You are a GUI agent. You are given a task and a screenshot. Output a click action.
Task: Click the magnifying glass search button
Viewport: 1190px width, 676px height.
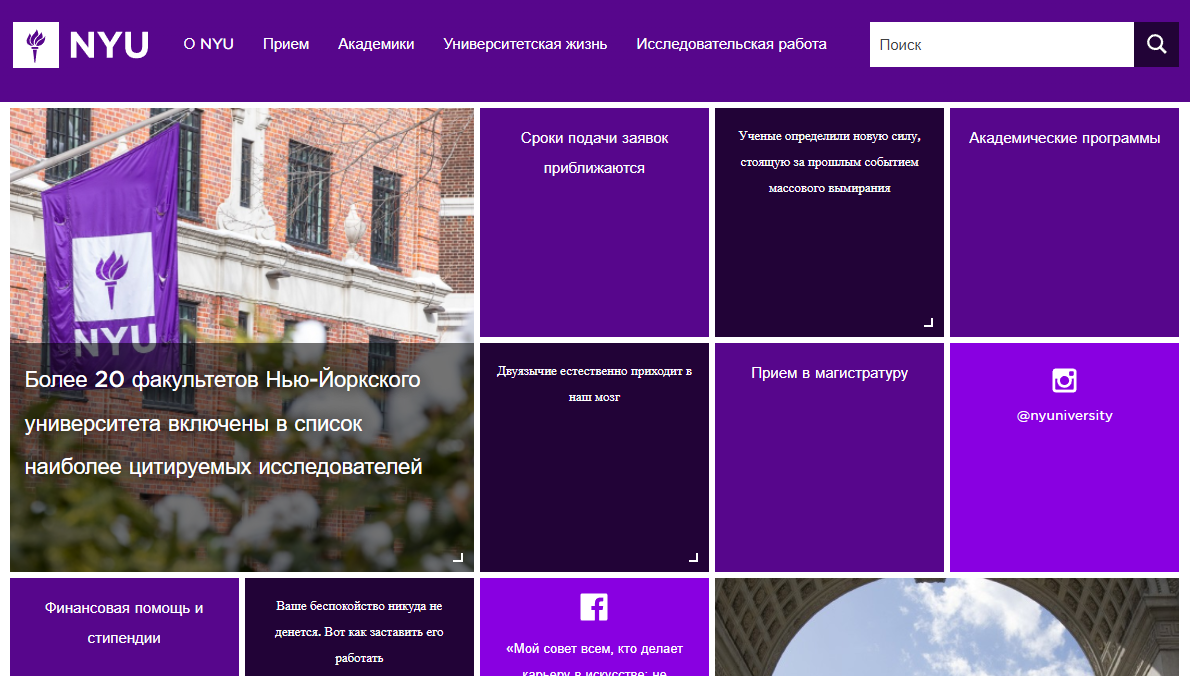click(1156, 44)
